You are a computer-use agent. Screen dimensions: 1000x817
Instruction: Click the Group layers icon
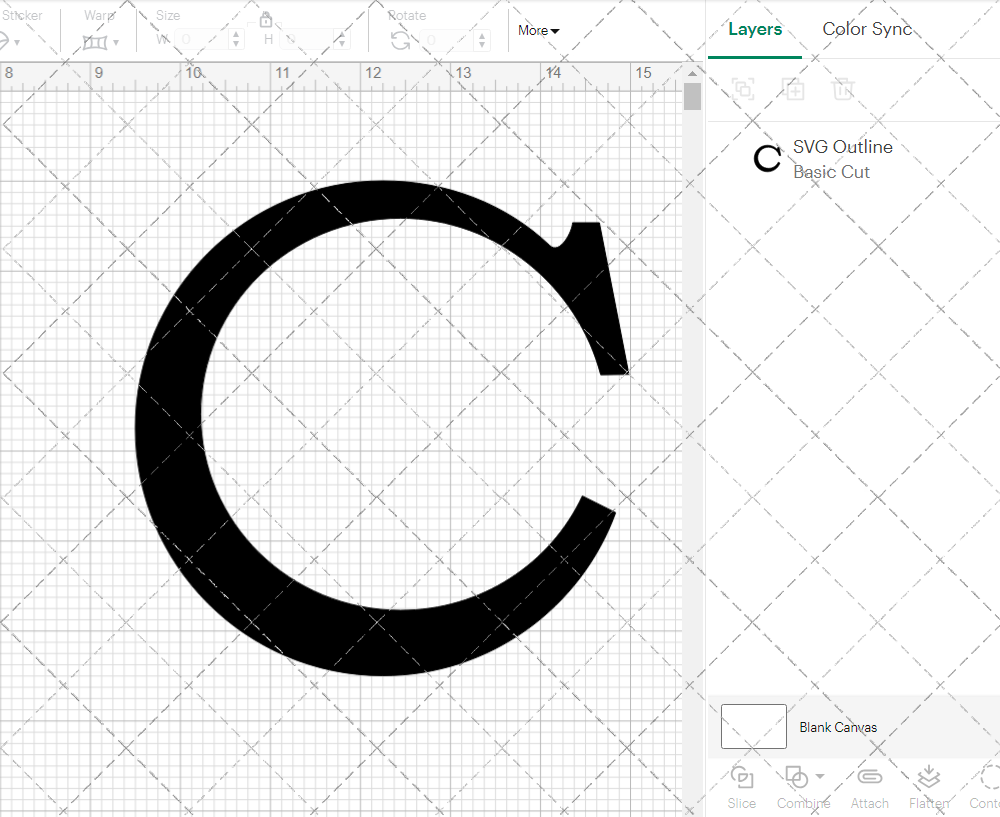(742, 89)
